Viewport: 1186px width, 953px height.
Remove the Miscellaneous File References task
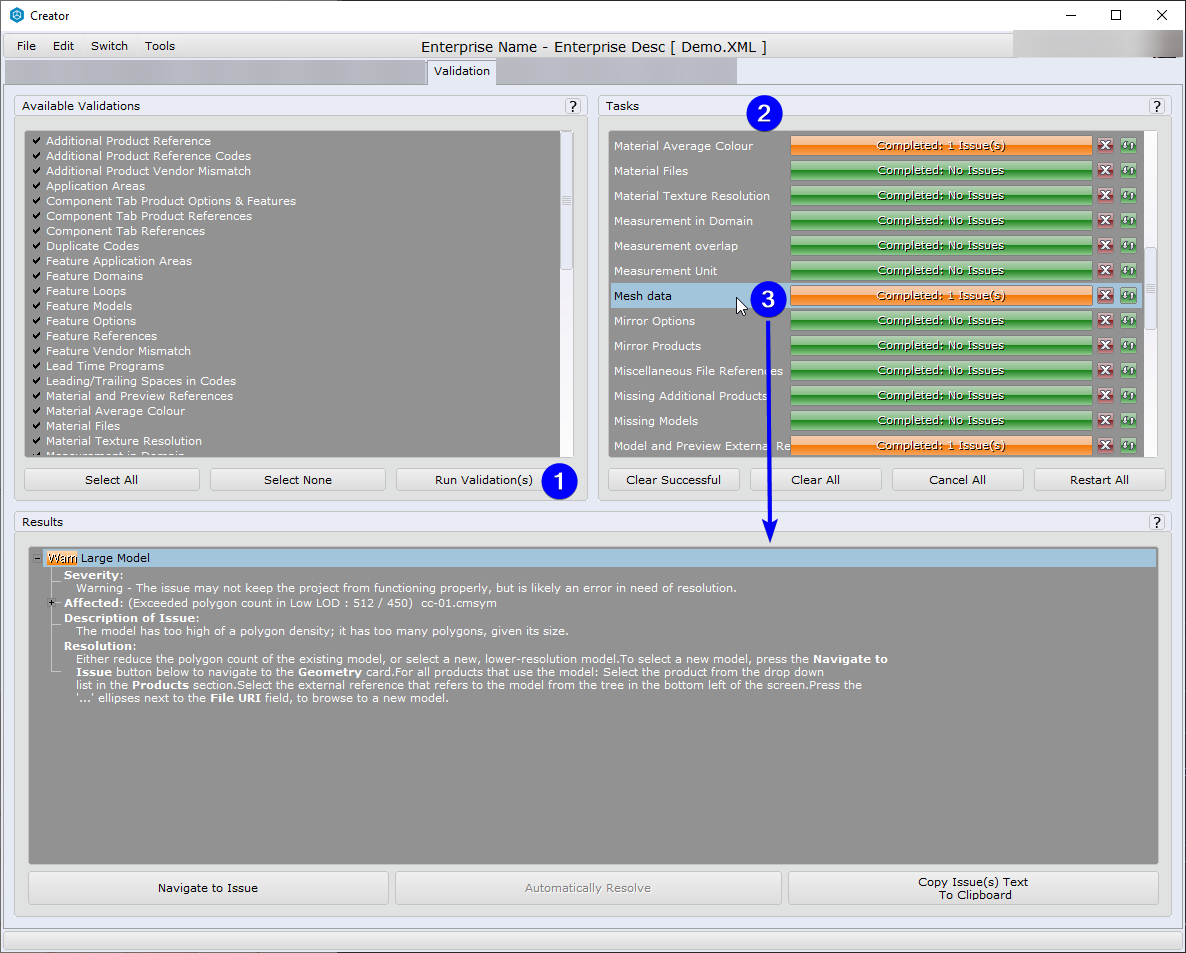(x=1105, y=370)
